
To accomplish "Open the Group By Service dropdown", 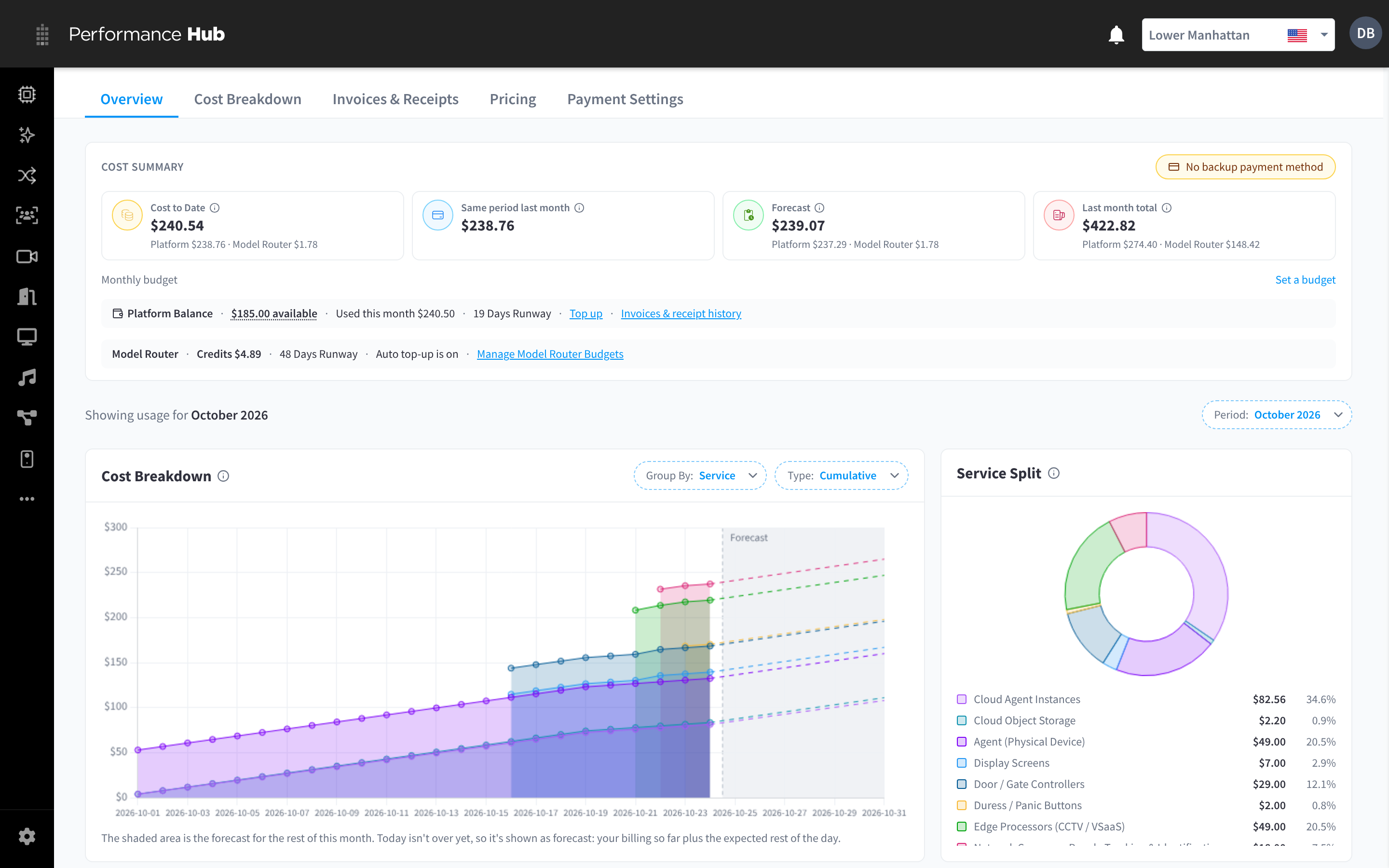I will (x=700, y=475).
